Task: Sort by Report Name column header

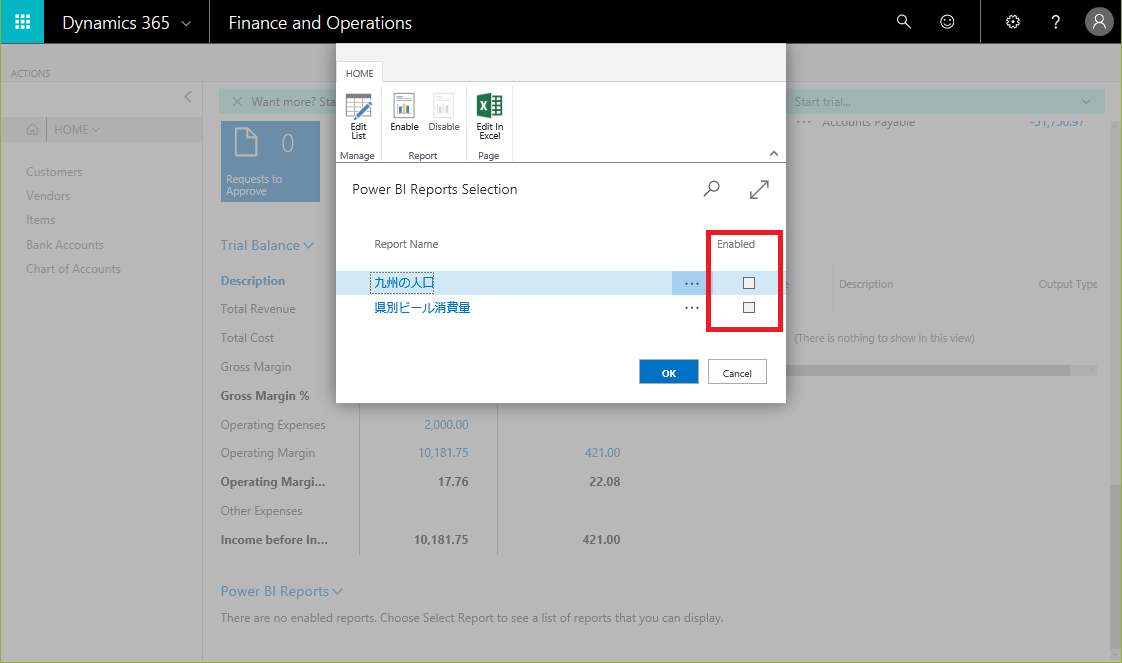Action: (406, 244)
